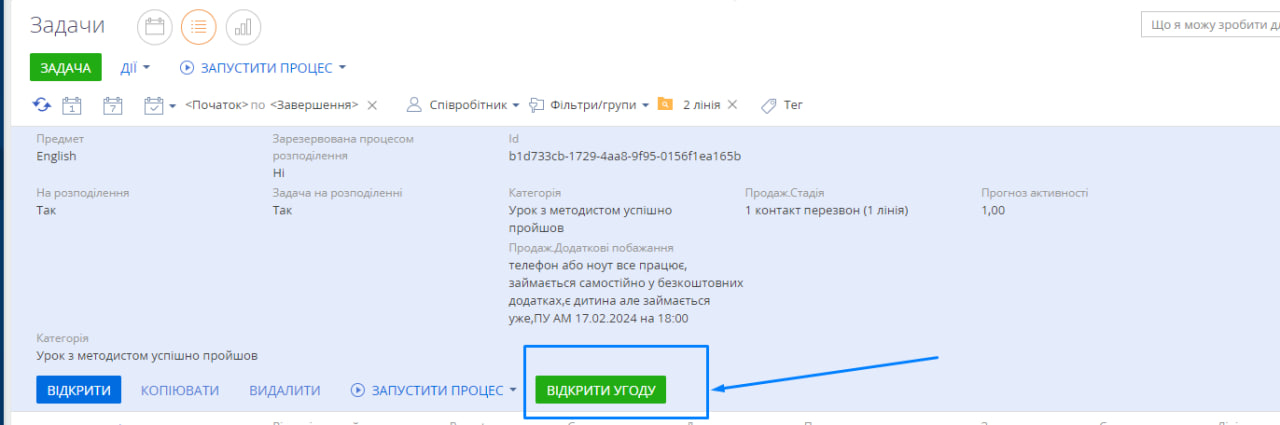This screenshot has height=425, width=1280.
Task: Click the 2 лінія folder icon
Action: click(x=665, y=104)
